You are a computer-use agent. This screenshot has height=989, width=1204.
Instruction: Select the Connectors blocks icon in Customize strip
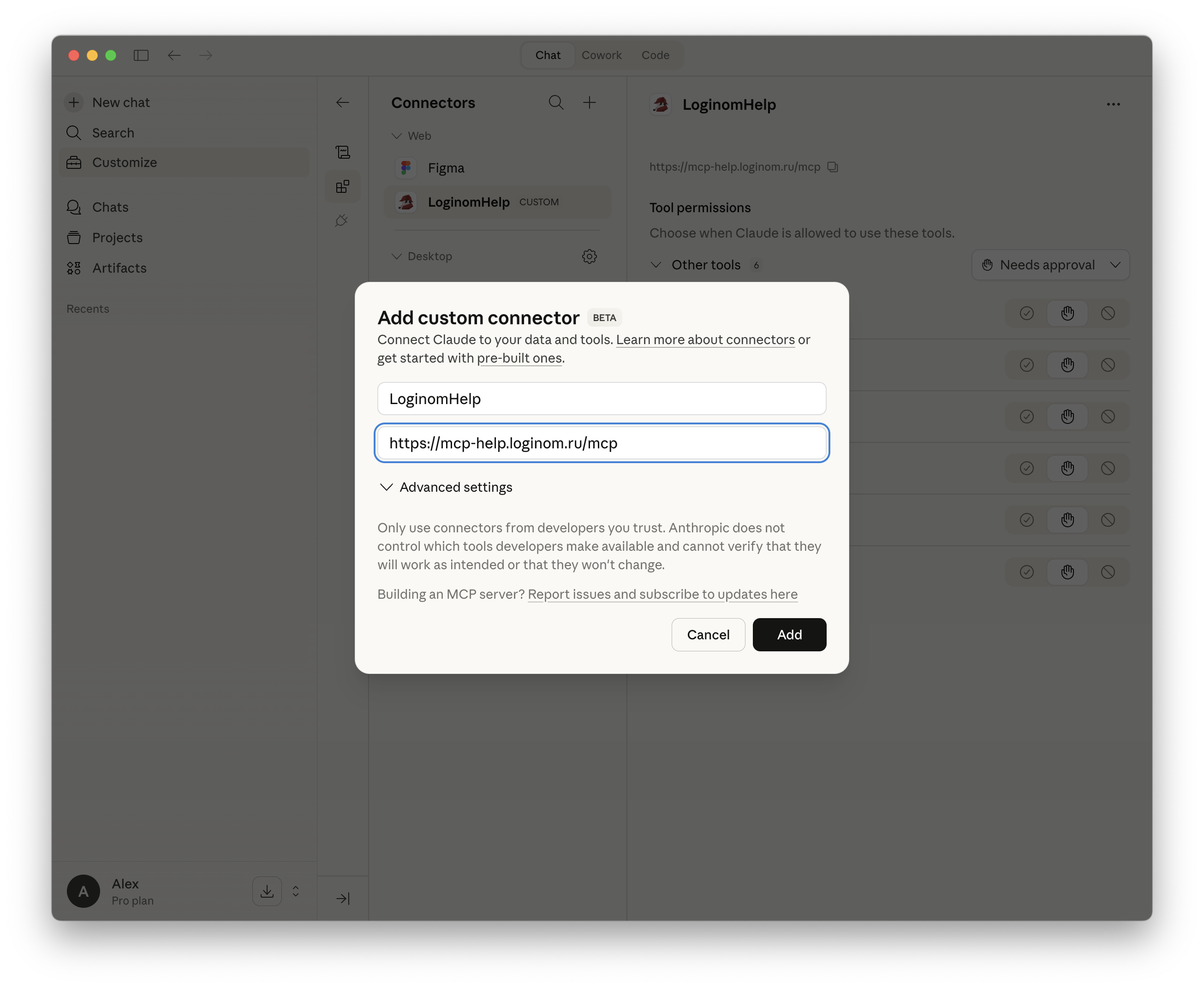[342, 186]
